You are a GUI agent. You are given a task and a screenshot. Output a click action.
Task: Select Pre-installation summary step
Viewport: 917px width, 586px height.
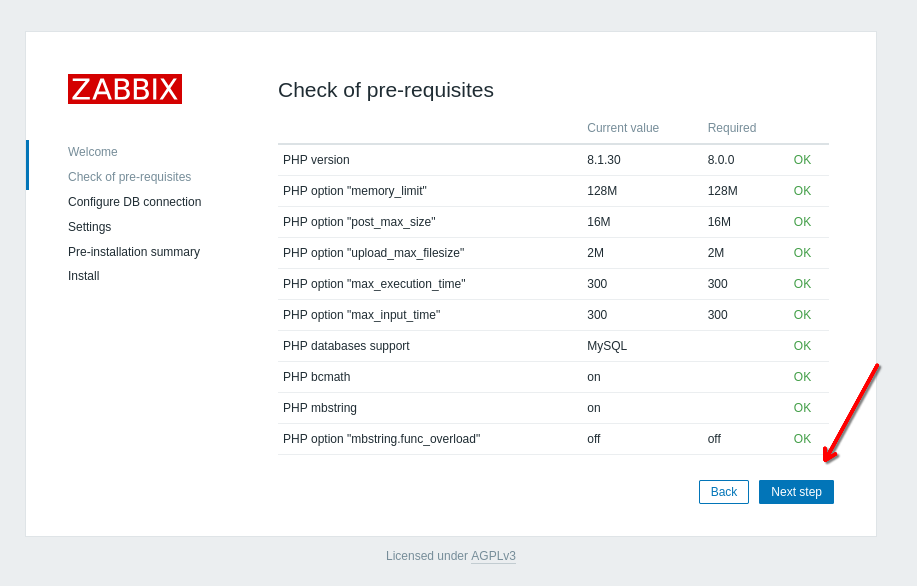pos(134,252)
